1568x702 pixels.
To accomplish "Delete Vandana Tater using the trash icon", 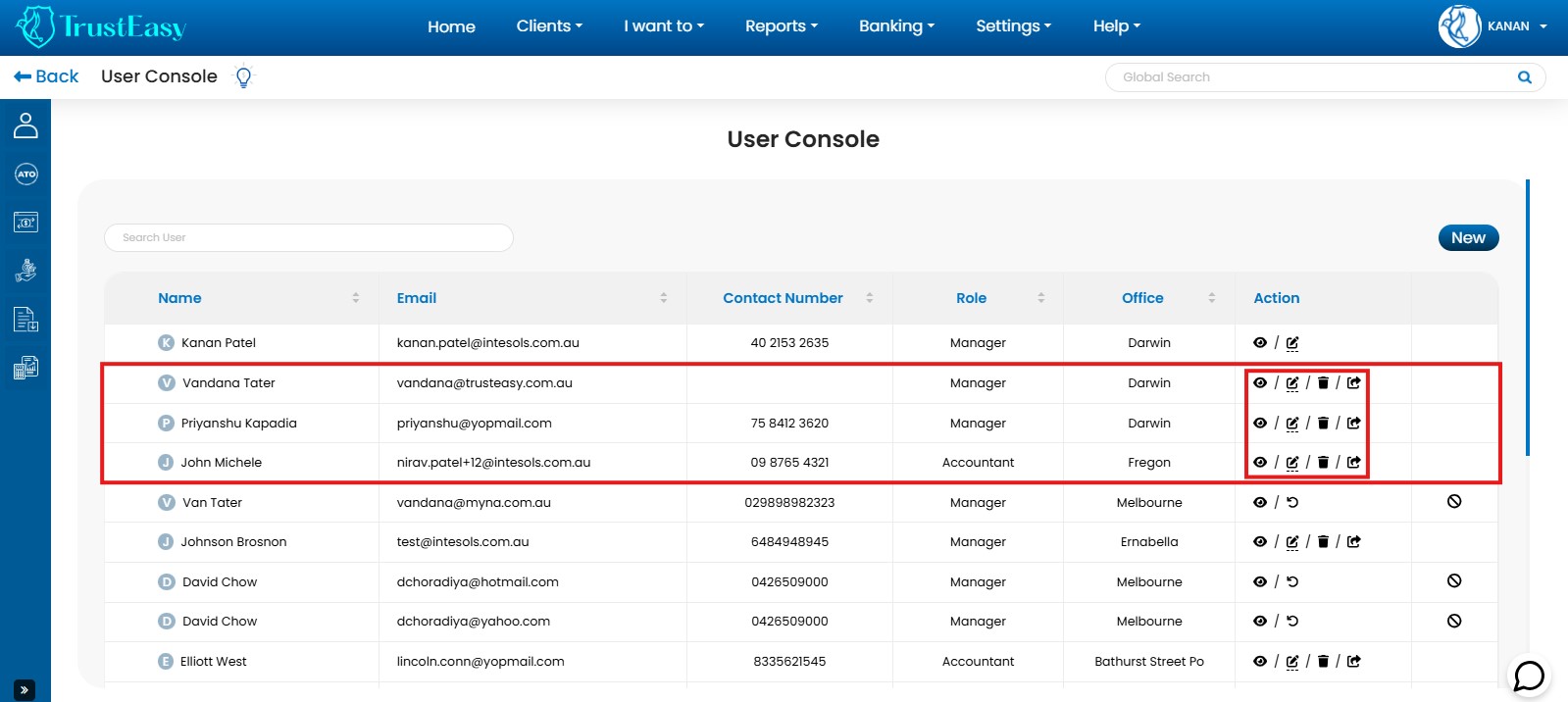I will (x=1323, y=383).
